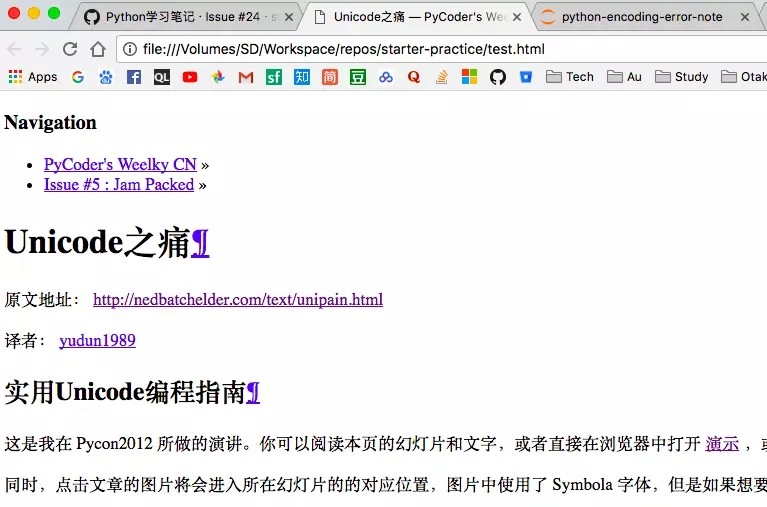Screen dimensions: 767x507
Task: Open the Apps launcher in bookmarks bar
Action: click(32, 77)
